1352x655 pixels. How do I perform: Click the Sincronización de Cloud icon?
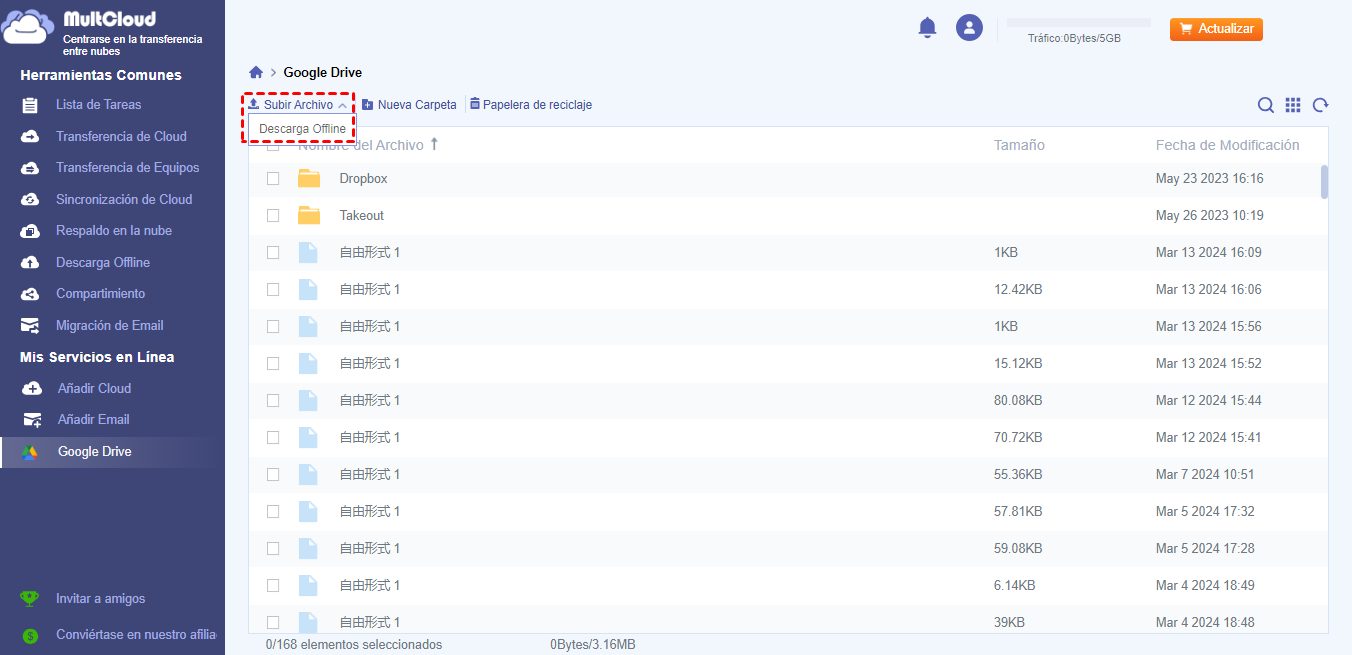[x=30, y=199]
